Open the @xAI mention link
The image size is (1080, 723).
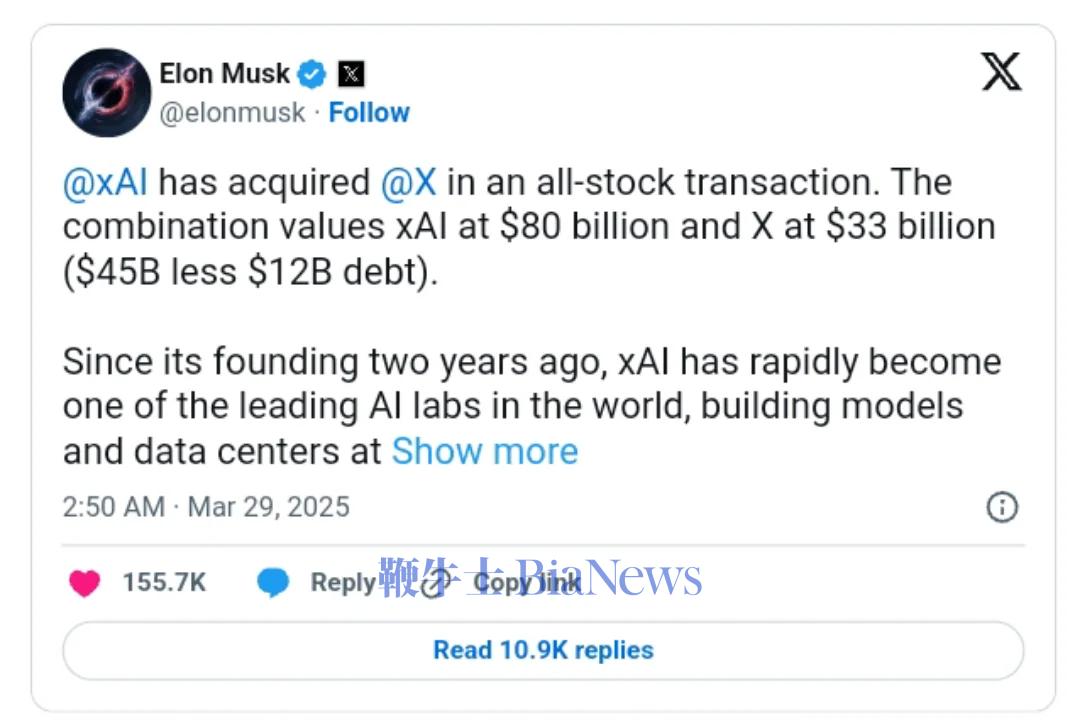pos(105,183)
